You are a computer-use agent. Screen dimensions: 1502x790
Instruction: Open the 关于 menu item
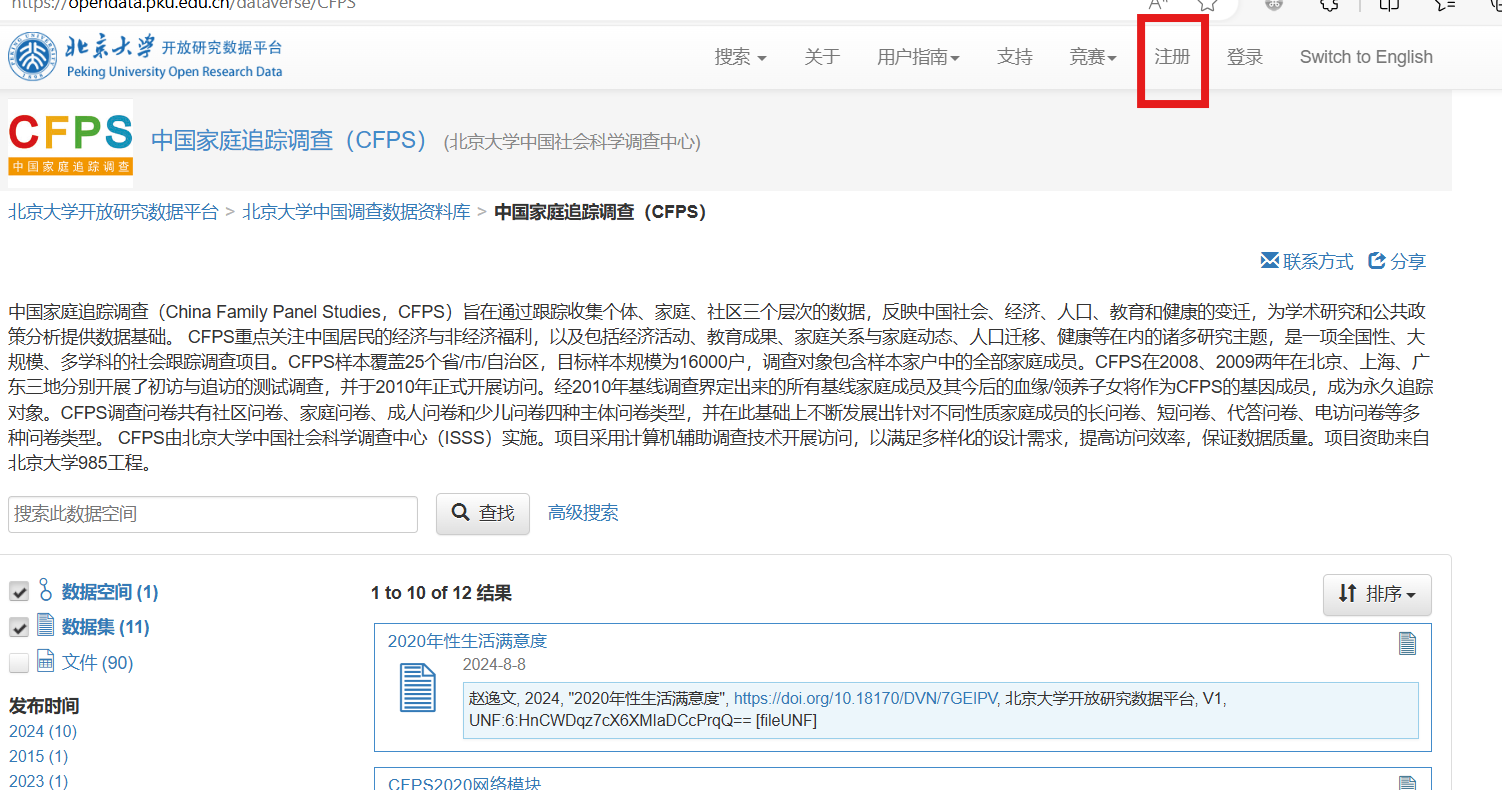(822, 57)
